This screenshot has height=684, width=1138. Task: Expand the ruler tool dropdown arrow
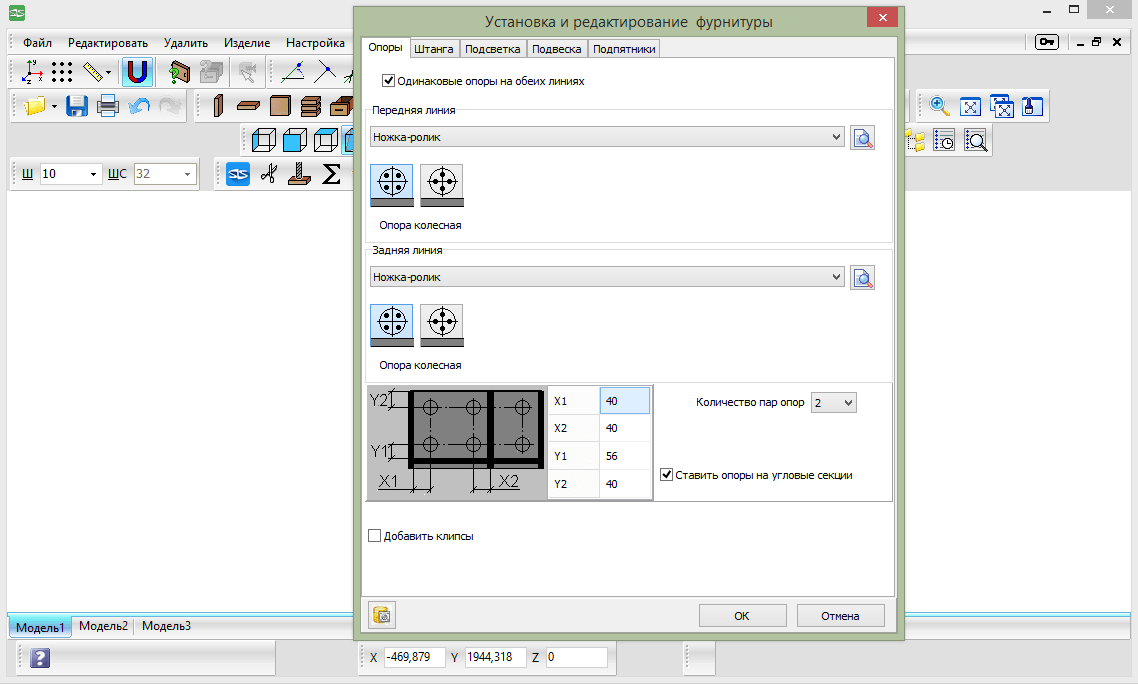click(x=108, y=73)
